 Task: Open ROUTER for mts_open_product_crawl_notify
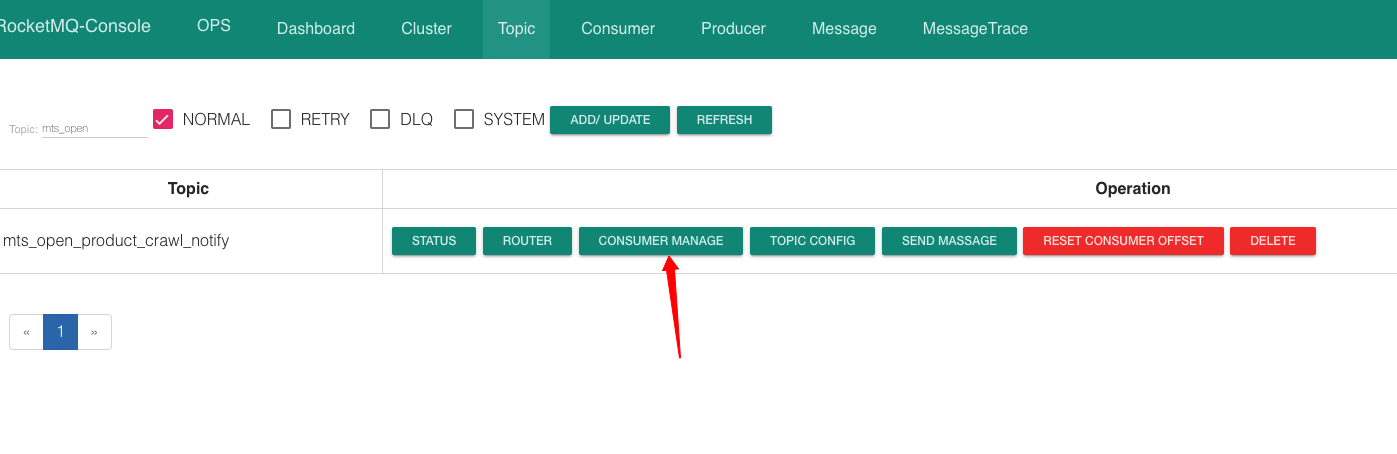527,241
